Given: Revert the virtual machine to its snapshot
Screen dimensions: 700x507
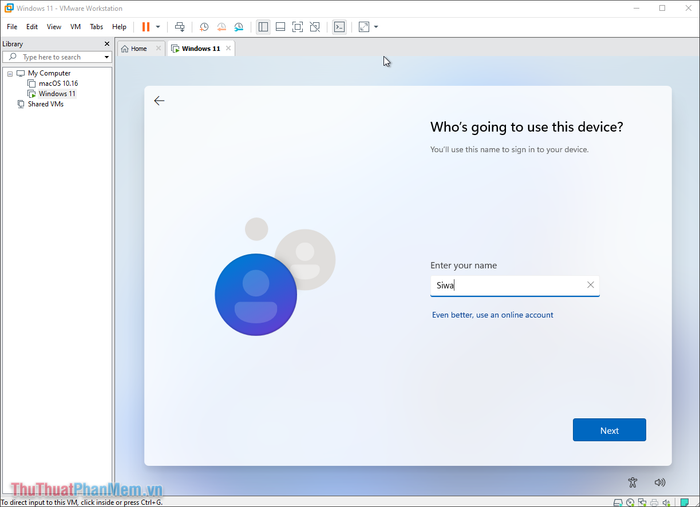Looking at the screenshot, I should pyautogui.click(x=221, y=27).
